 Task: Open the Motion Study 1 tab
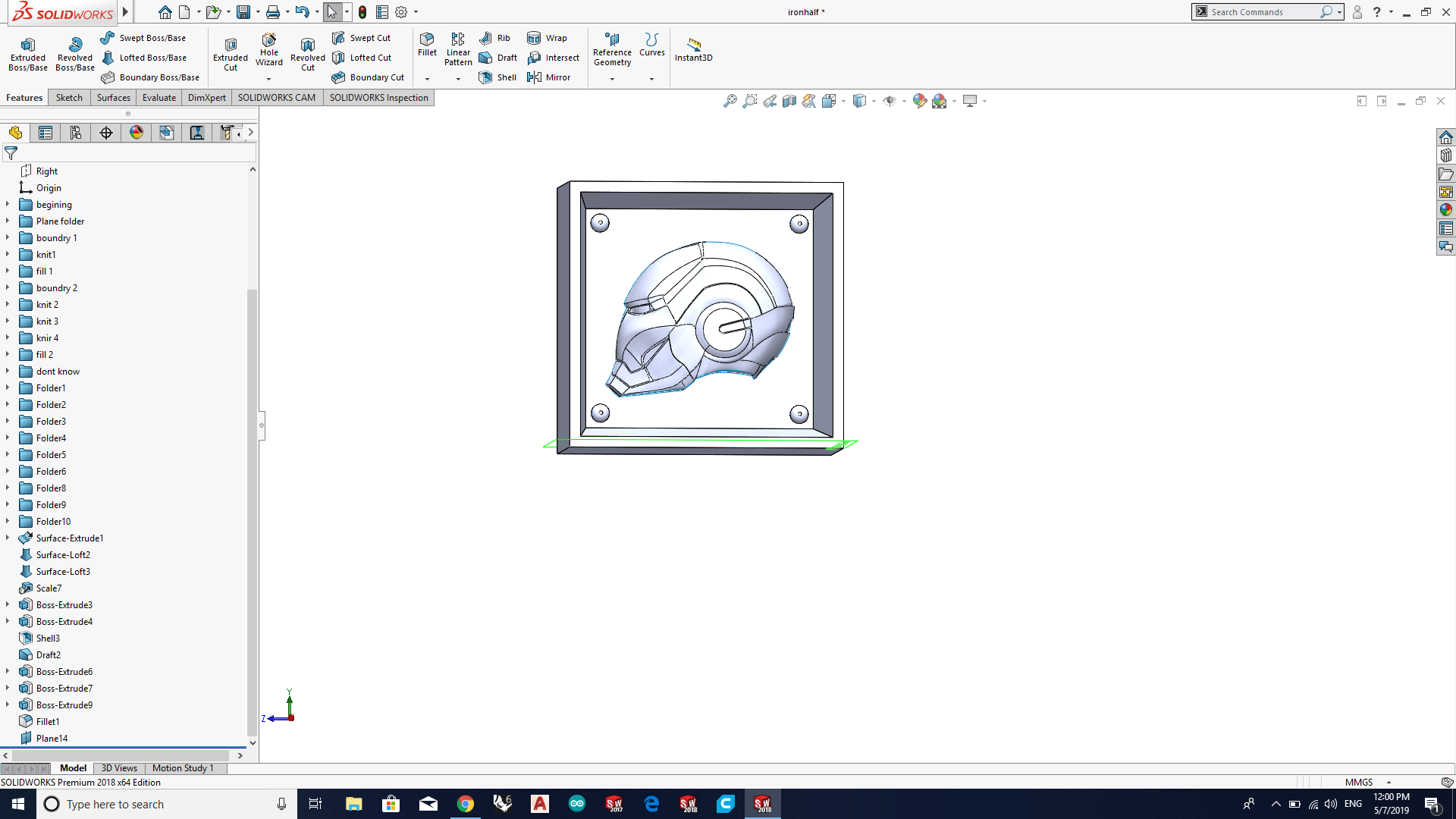tap(183, 768)
